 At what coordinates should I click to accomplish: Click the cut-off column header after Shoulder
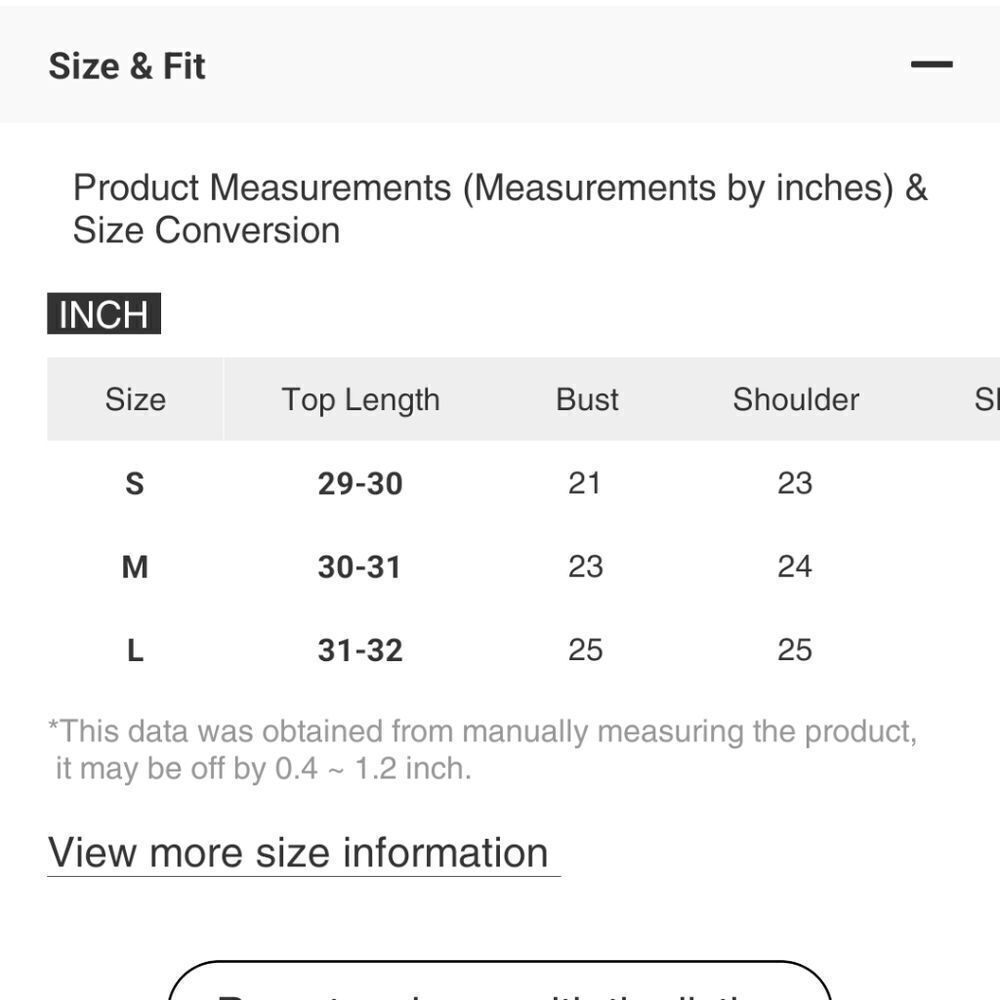pos(987,399)
